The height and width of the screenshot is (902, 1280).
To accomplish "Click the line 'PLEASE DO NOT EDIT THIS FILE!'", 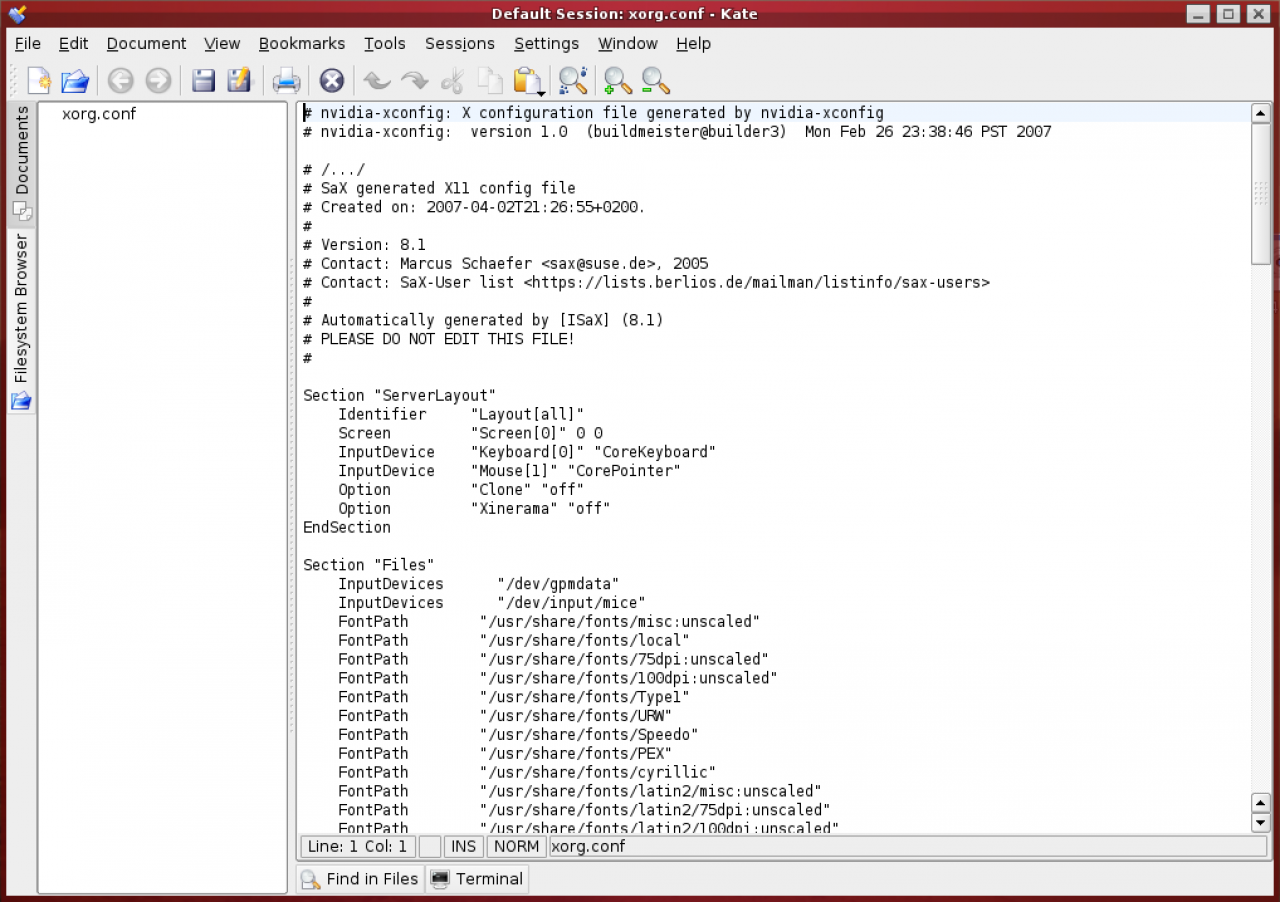I will [439, 339].
